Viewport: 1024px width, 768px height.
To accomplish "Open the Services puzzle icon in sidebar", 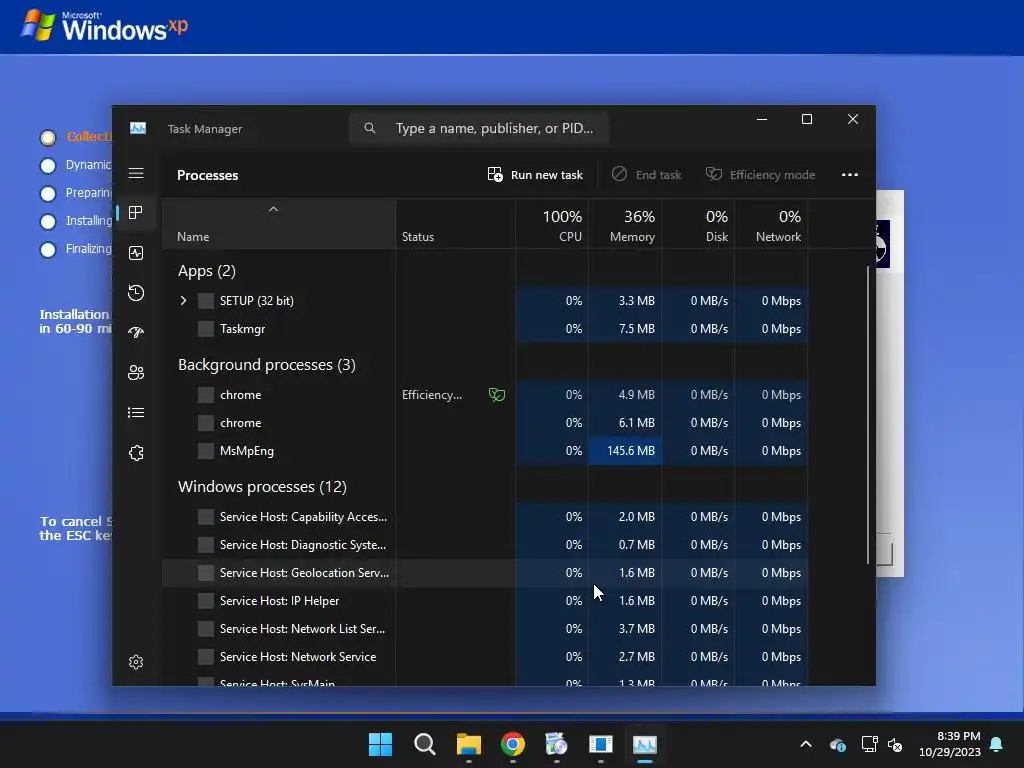I will 136,453.
